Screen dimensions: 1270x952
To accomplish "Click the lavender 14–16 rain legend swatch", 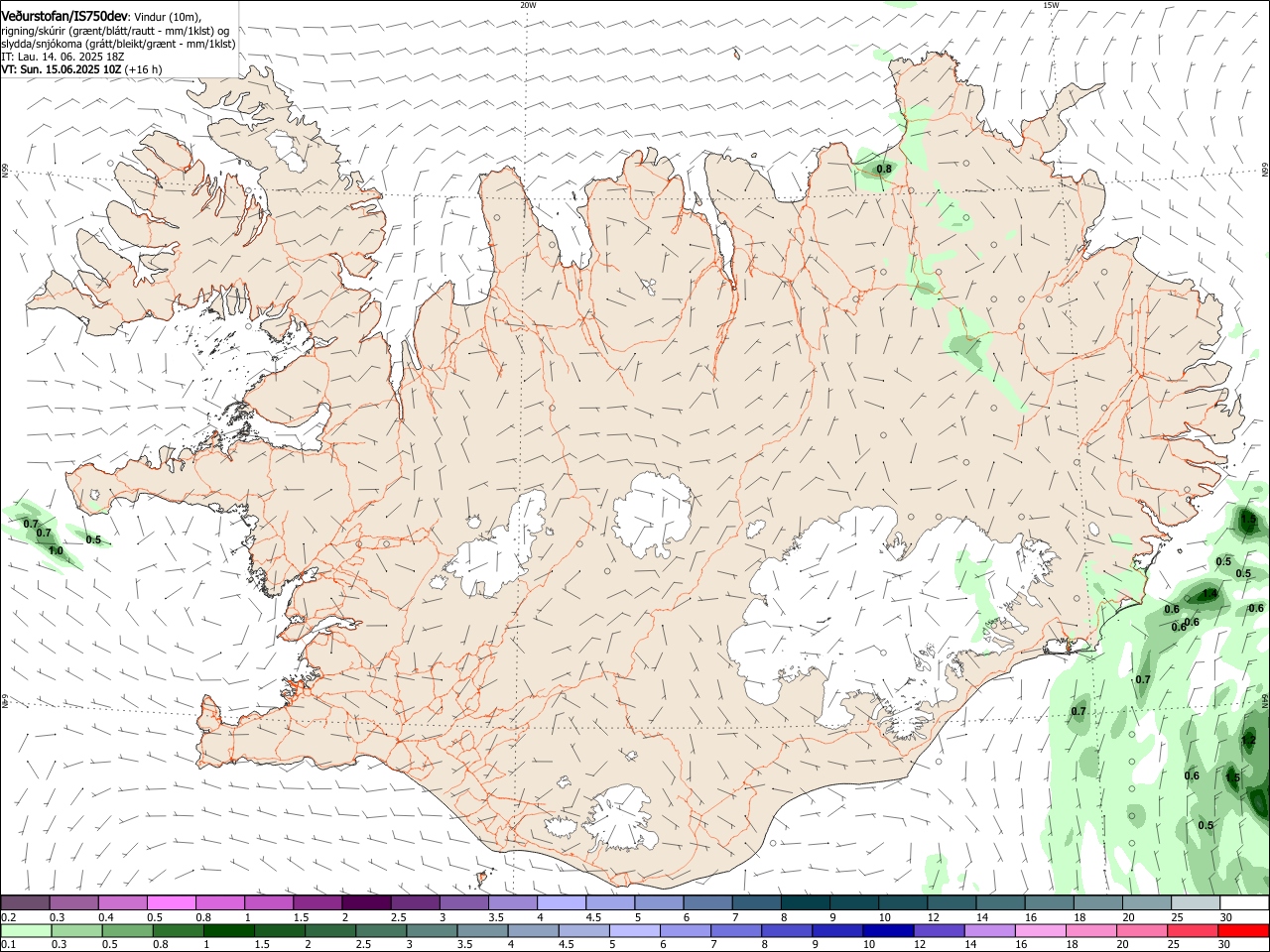I will pyautogui.click(x=989, y=931).
